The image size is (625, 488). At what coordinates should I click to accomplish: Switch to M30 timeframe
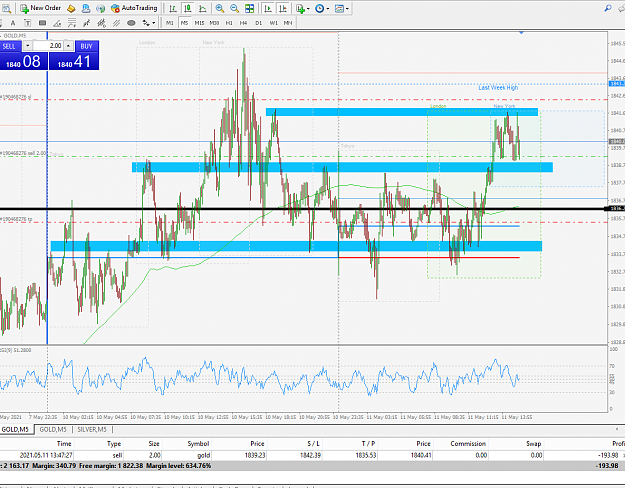click(x=214, y=23)
